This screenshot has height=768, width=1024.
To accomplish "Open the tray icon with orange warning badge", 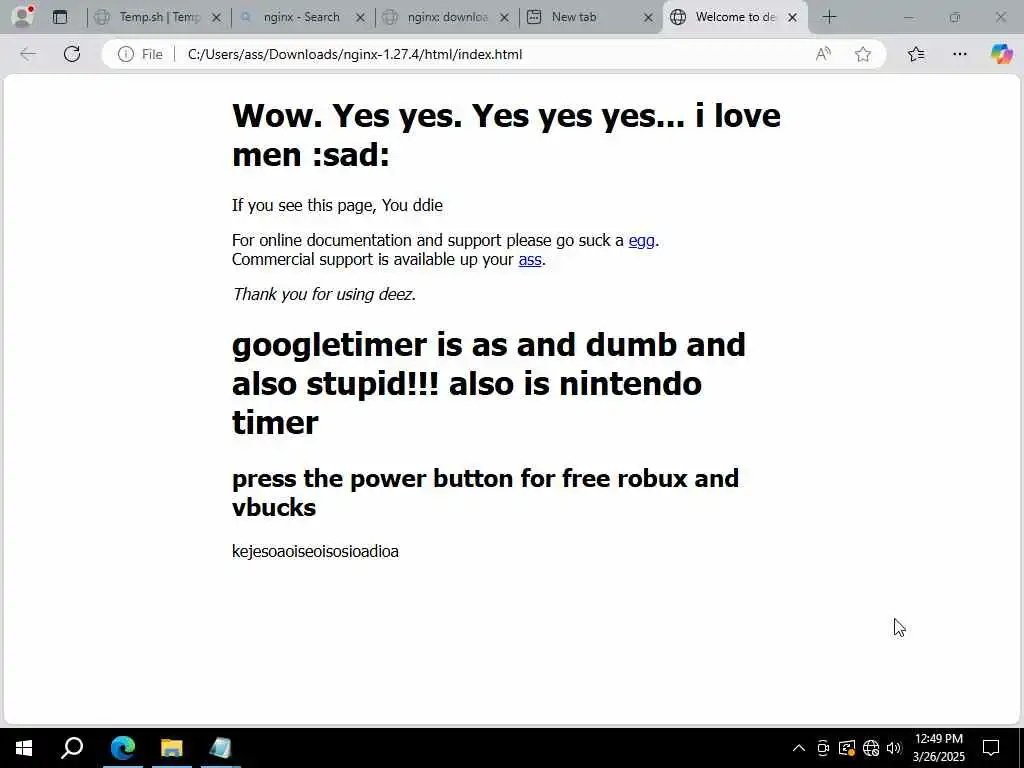I will [847, 748].
